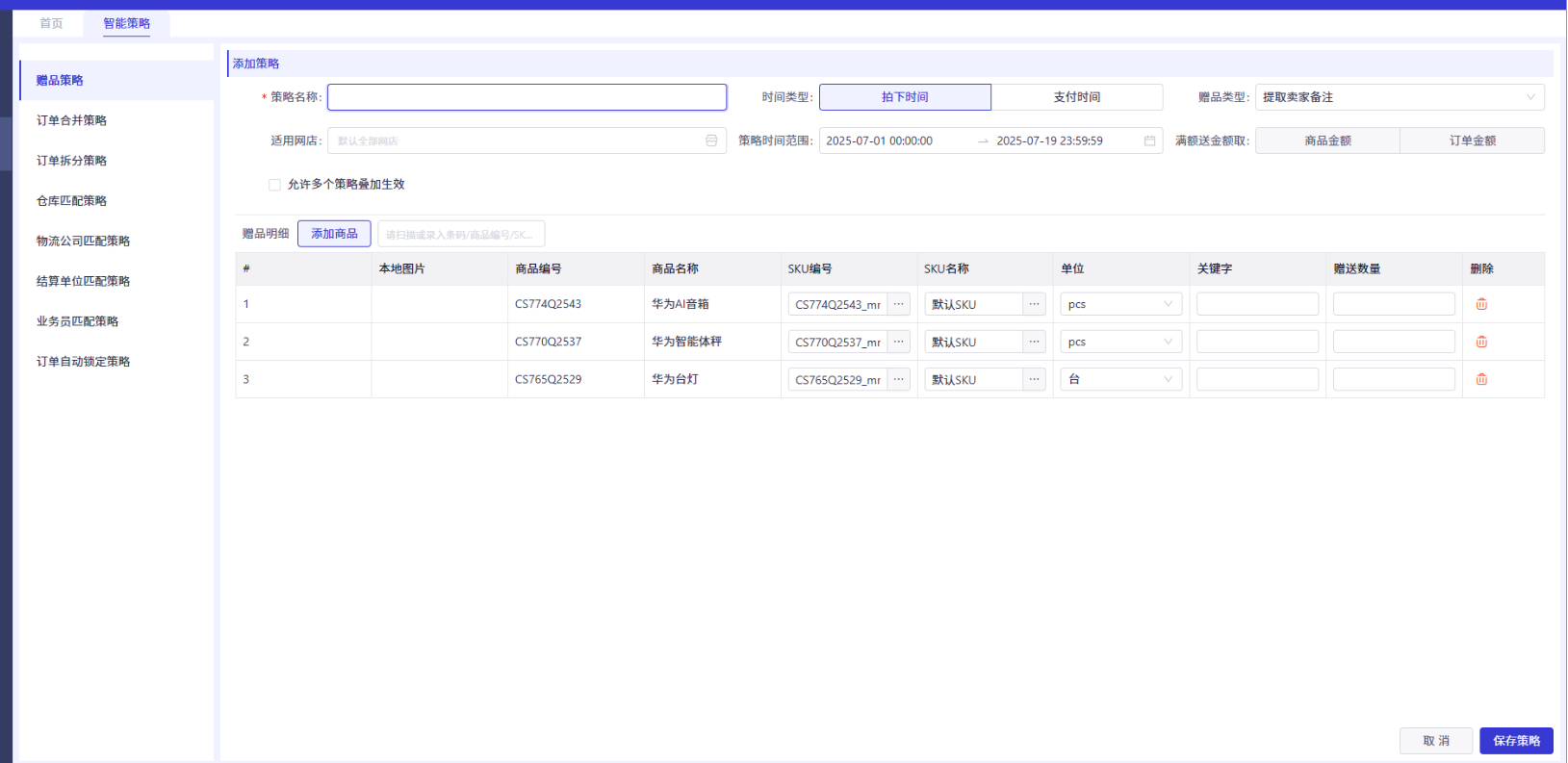Screen dimensions: 1568x763
Task: Click product code CS765Q2529
Action: 548,379
